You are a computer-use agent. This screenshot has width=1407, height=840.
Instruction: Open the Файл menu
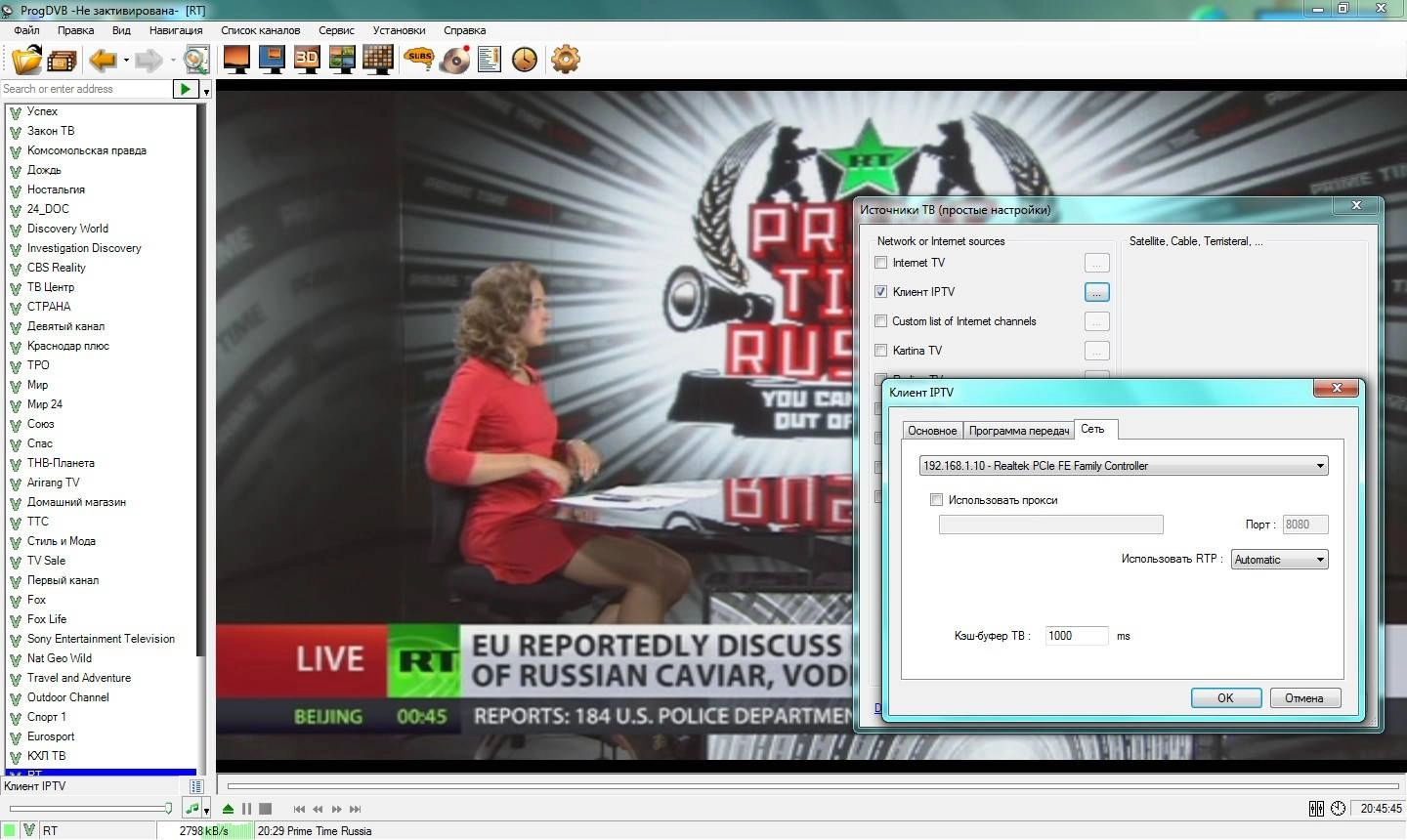[26, 30]
